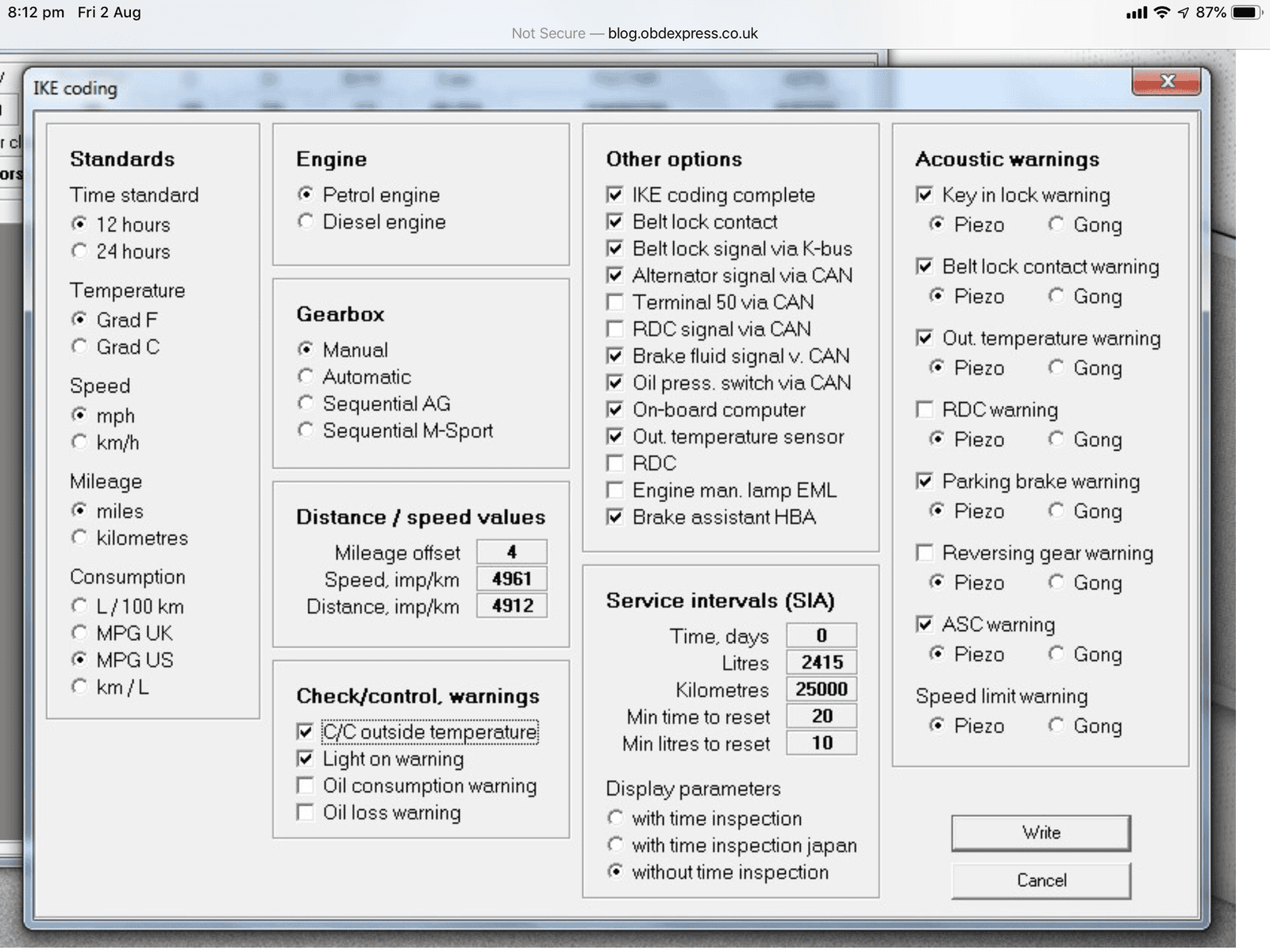Enable Oil loss warning

tap(305, 812)
